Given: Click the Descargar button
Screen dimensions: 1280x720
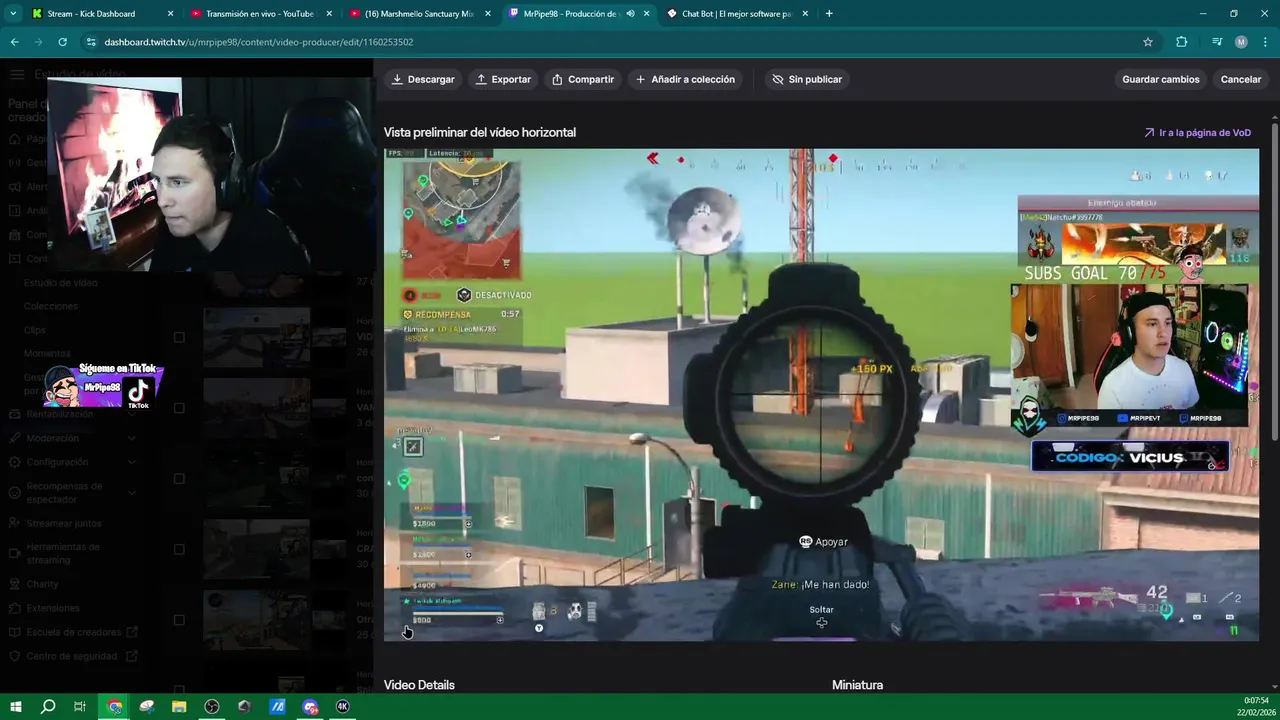Looking at the screenshot, I should [423, 79].
